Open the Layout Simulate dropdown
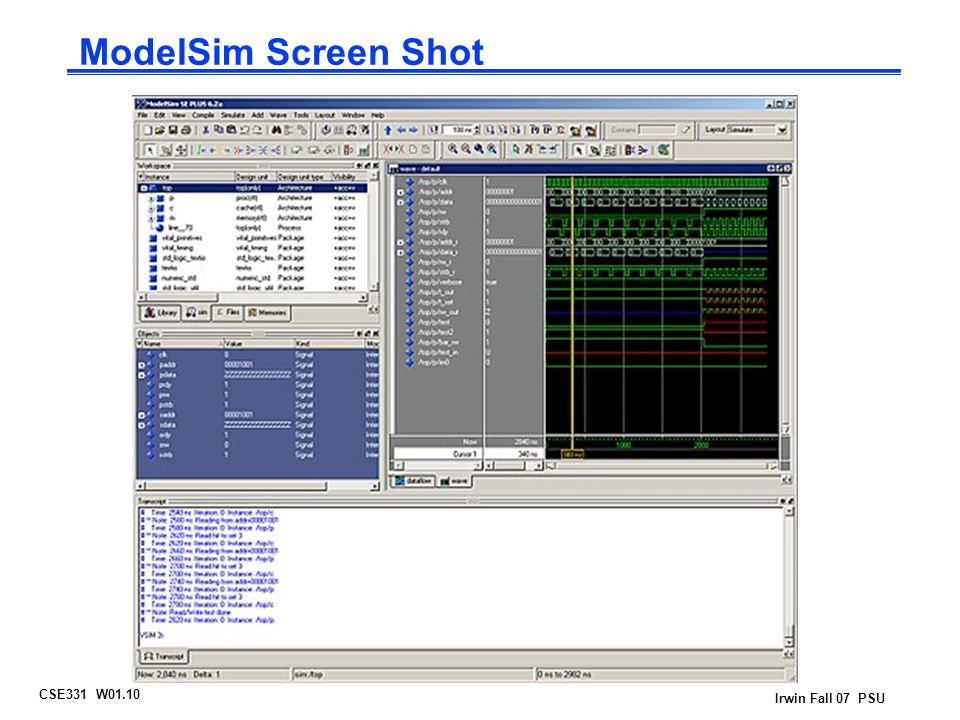The height and width of the screenshot is (720, 960). coord(782,130)
